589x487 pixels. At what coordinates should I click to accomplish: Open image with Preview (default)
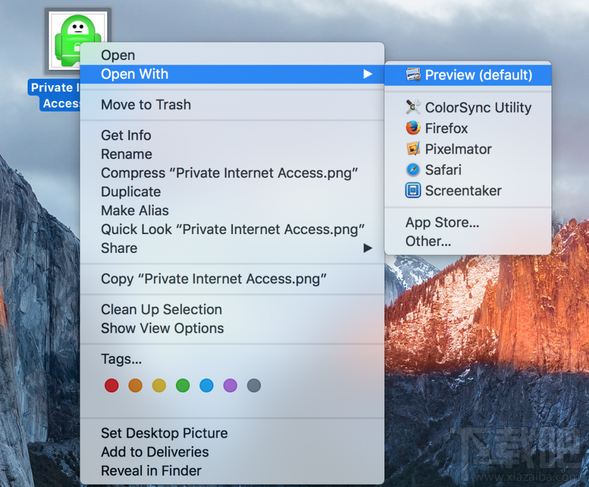tap(468, 75)
